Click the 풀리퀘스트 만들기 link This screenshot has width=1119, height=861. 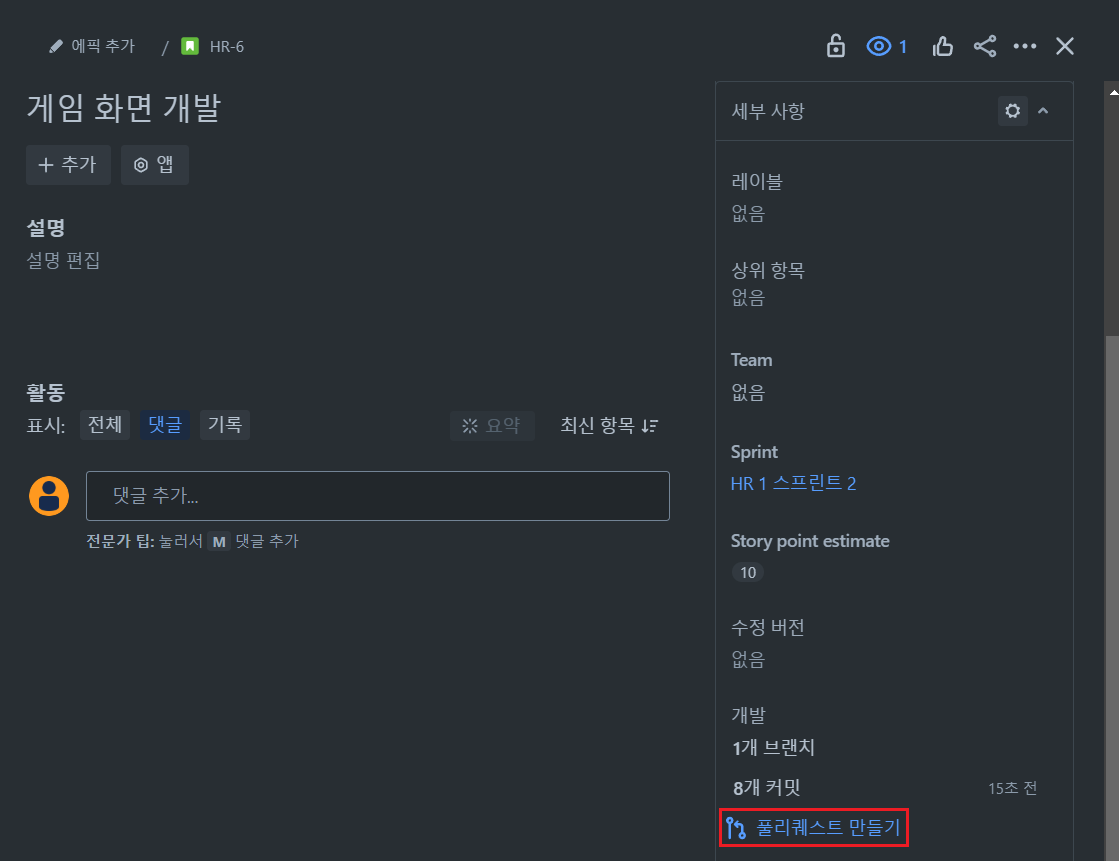(814, 827)
